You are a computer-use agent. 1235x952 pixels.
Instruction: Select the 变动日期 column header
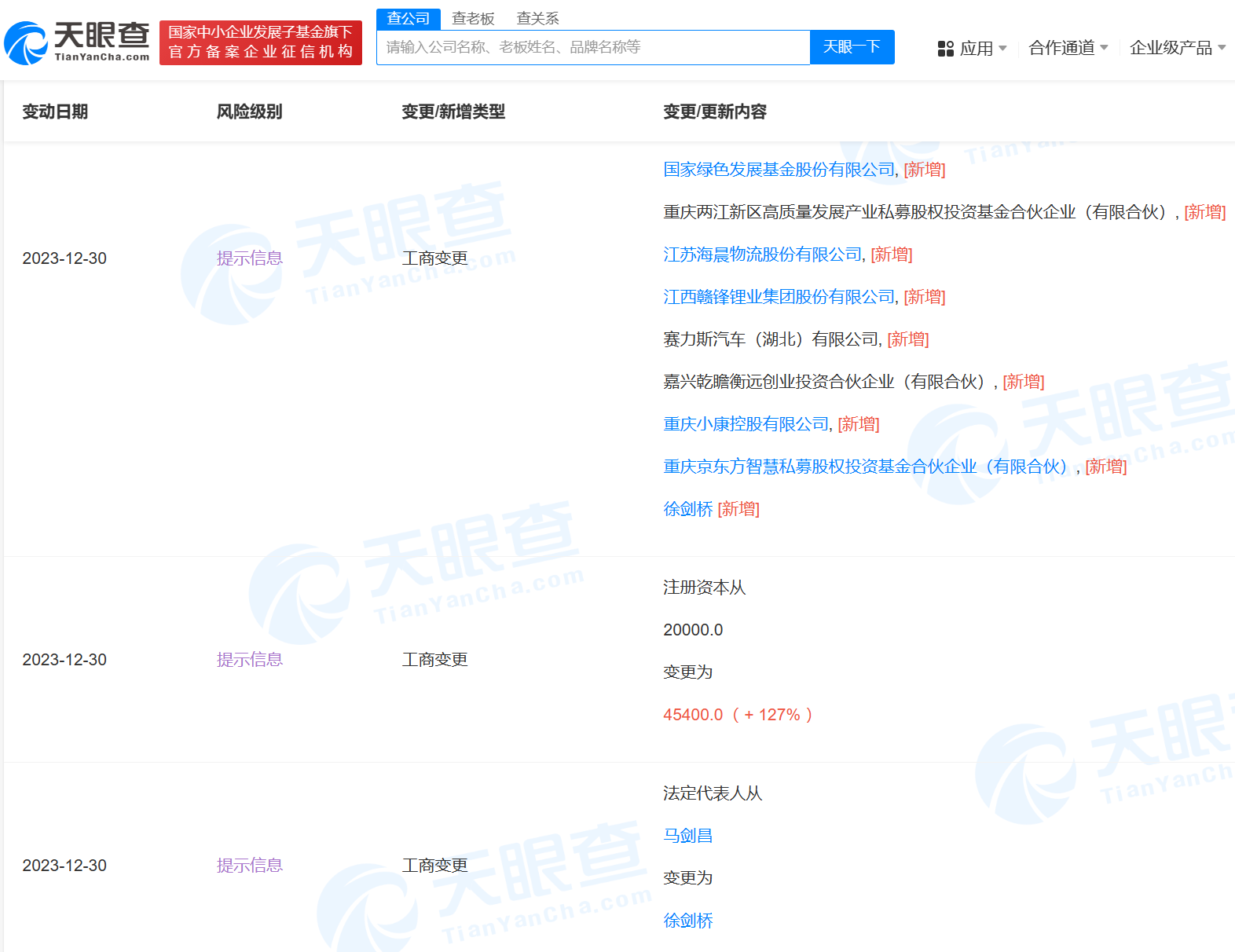click(x=55, y=112)
